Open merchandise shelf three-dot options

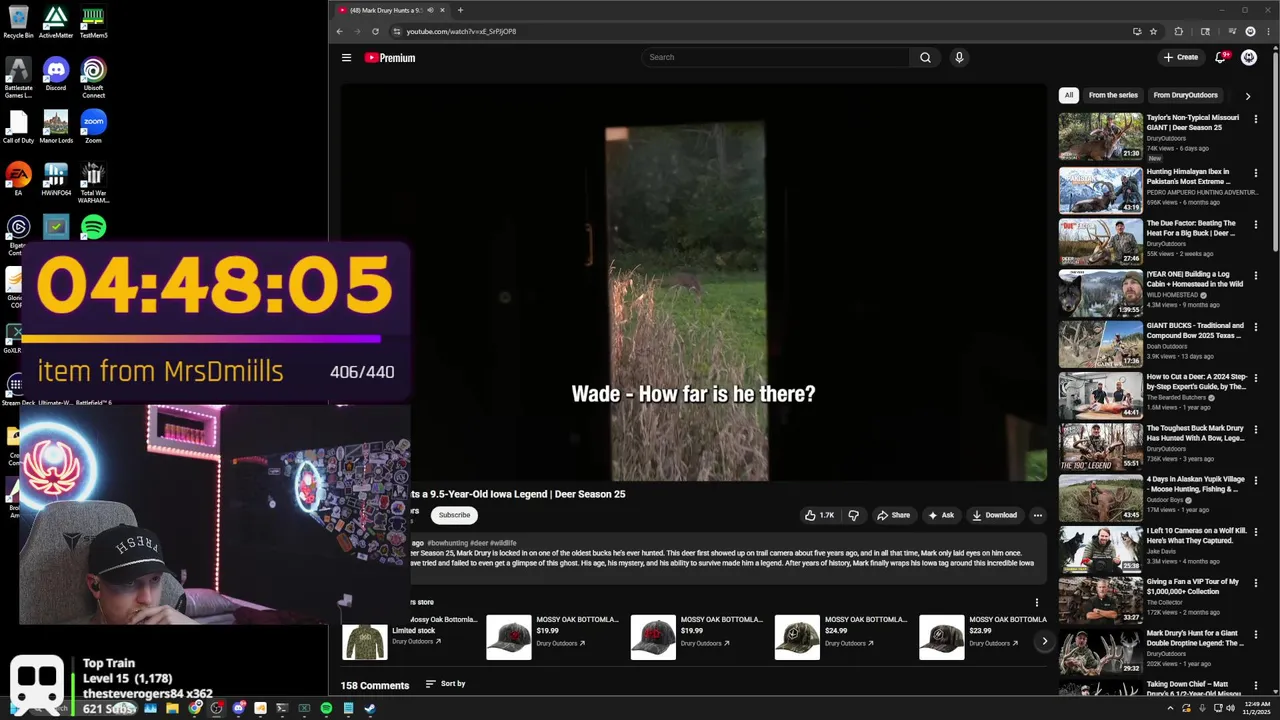point(1036,602)
